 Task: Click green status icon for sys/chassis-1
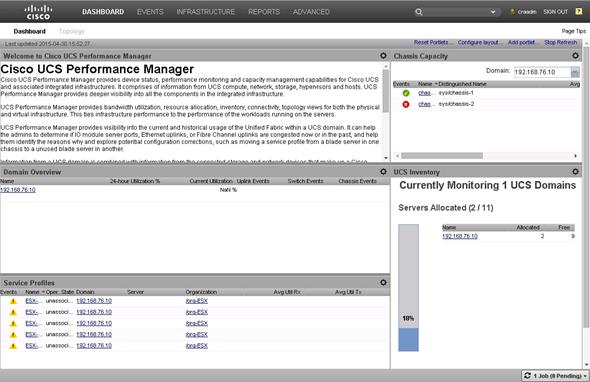point(406,93)
